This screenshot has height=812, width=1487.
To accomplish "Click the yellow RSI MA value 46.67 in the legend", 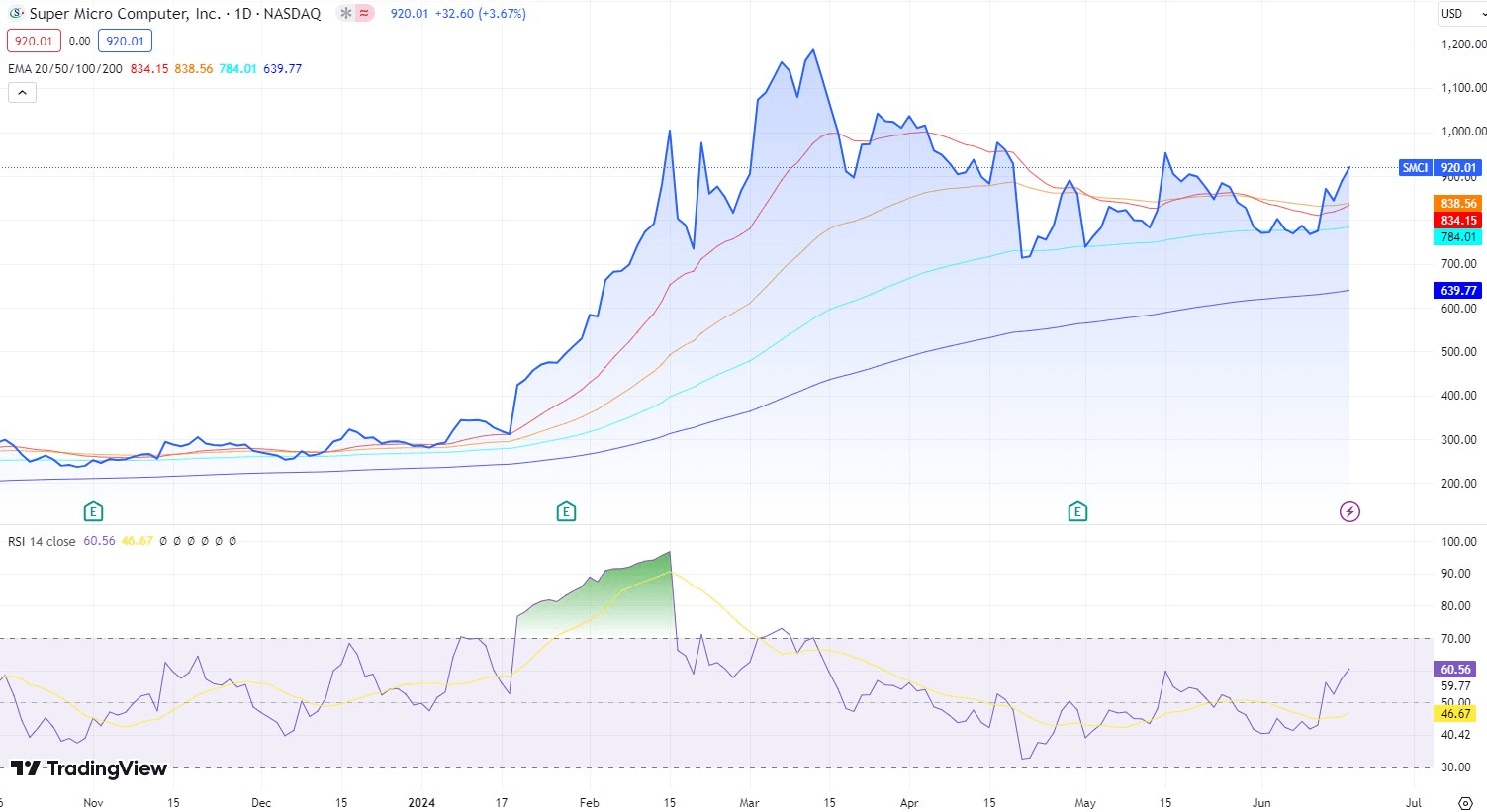I will point(138,542).
